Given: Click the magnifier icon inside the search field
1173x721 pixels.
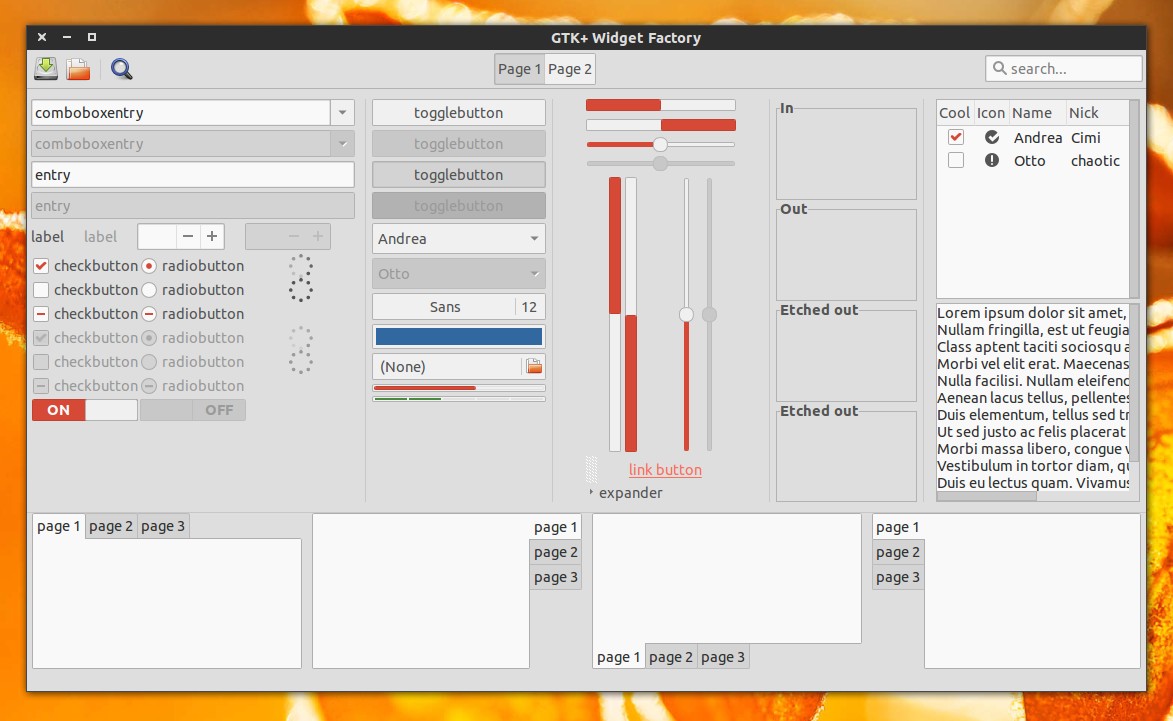Looking at the screenshot, I should pyautogui.click(x=1001, y=68).
